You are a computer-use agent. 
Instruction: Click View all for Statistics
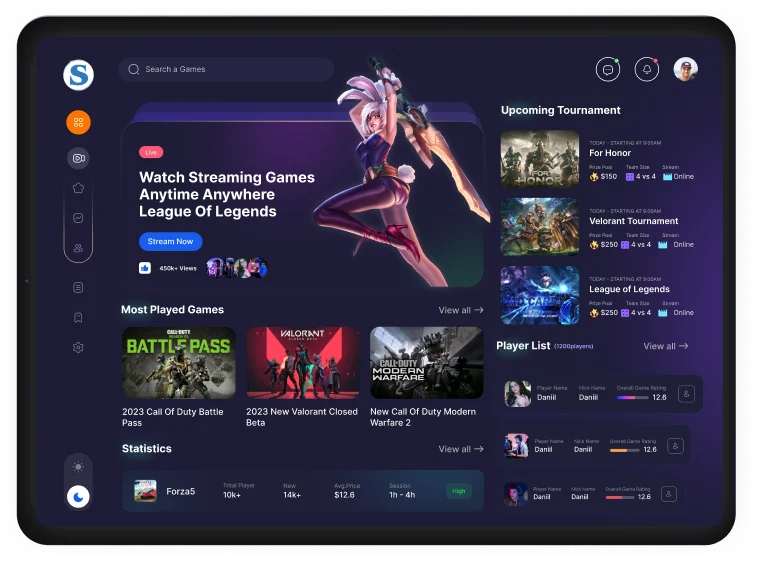coord(461,449)
